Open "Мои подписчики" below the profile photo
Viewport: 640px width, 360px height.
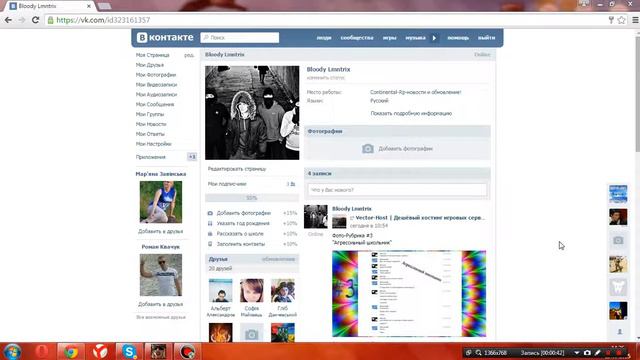pos(227,184)
